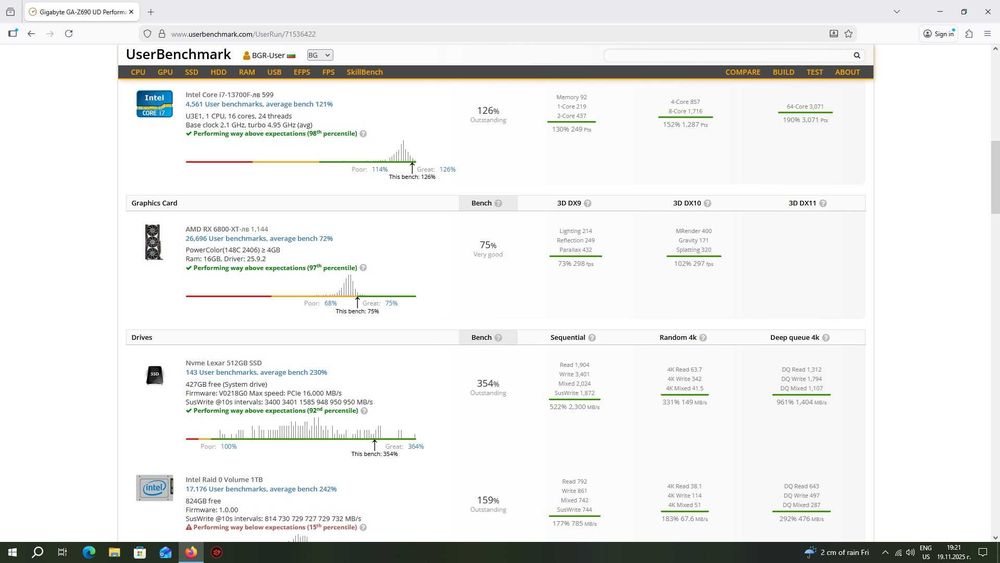The width and height of the screenshot is (1000, 563).
Task: Open the AMD RX 6800-XT graphics card image
Action: (x=152, y=242)
